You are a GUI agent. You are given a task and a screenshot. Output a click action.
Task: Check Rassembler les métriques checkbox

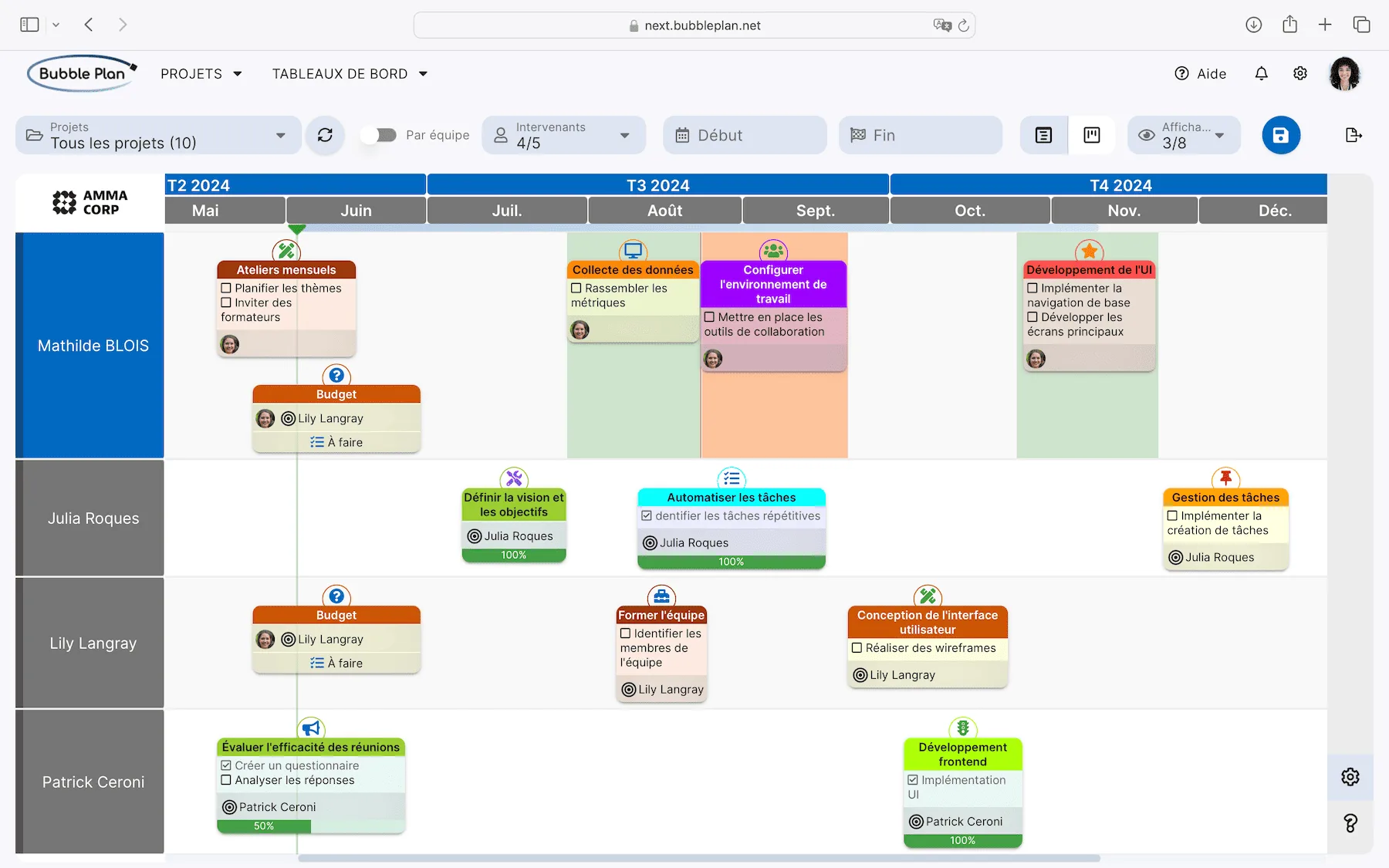[x=576, y=288]
